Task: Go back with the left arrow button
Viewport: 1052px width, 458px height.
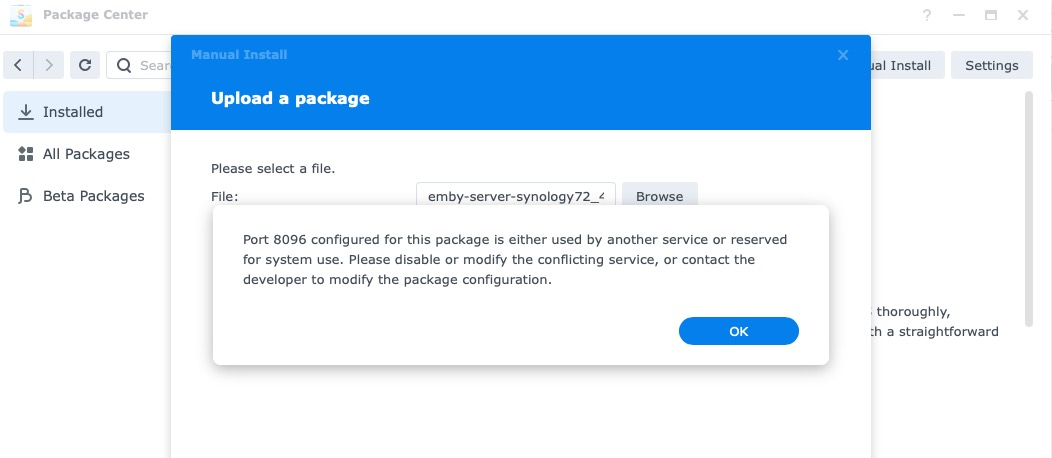Action: [x=18, y=65]
